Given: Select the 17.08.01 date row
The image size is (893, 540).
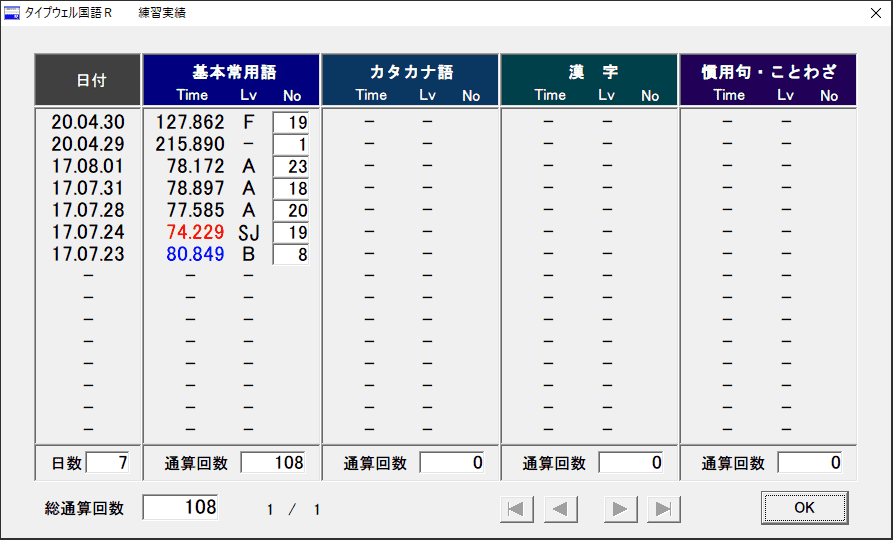Looking at the screenshot, I should coord(88,166).
